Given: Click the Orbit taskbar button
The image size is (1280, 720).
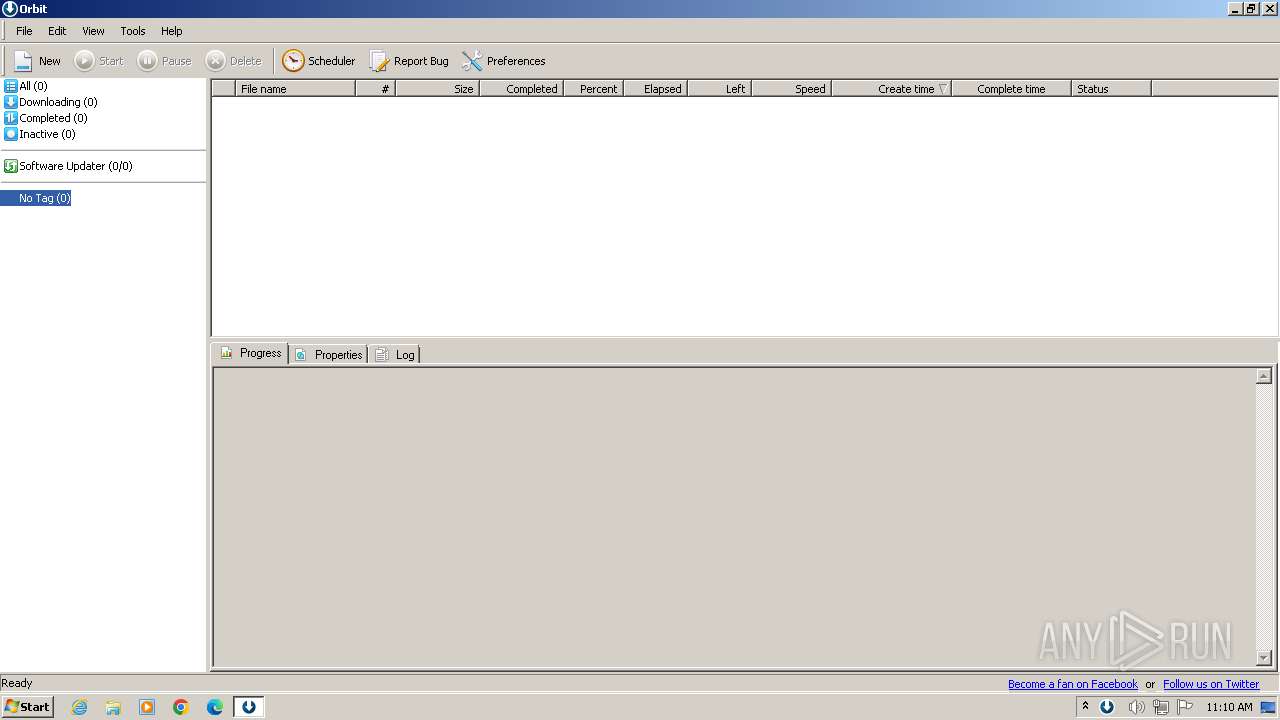Looking at the screenshot, I should 248,707.
